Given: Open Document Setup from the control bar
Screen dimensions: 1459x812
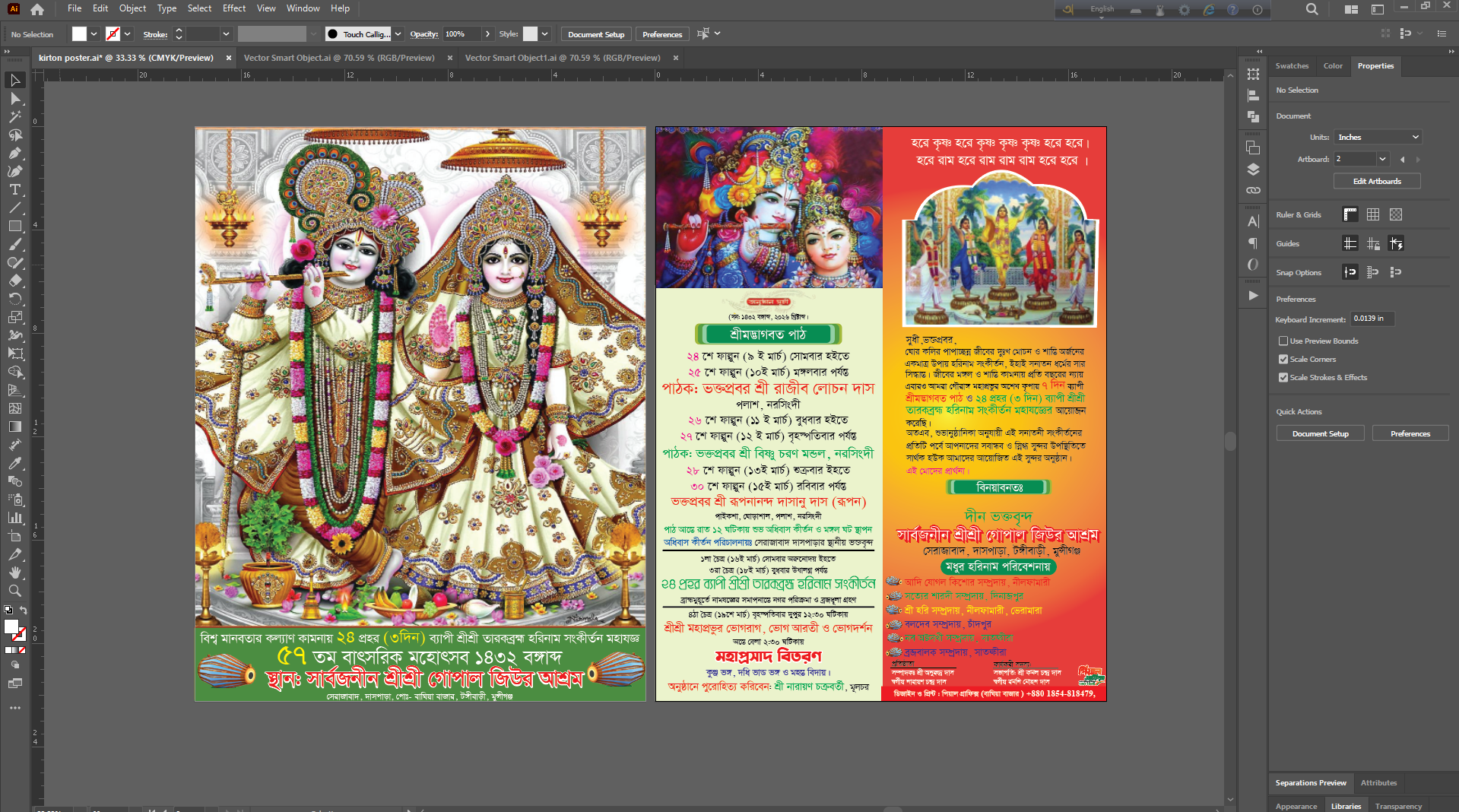Looking at the screenshot, I should pyautogui.click(x=595, y=33).
